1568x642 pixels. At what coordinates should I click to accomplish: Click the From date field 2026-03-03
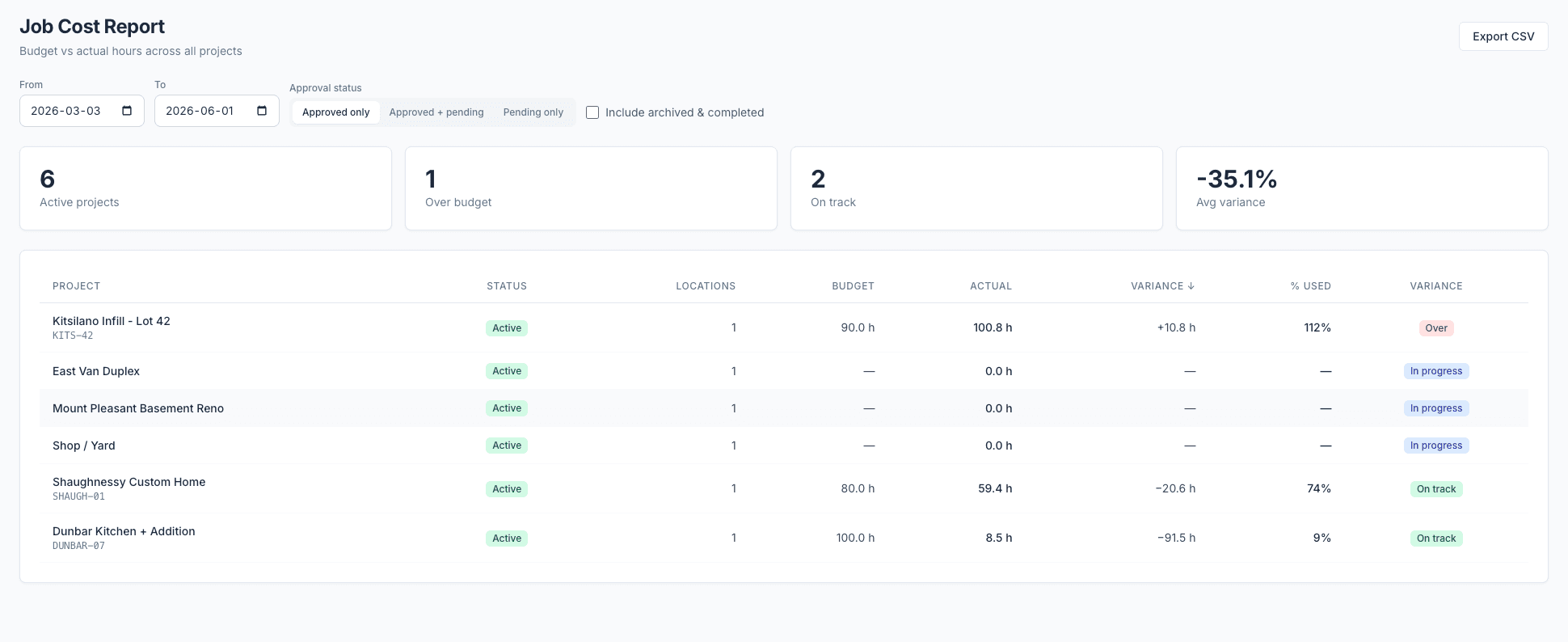82,111
